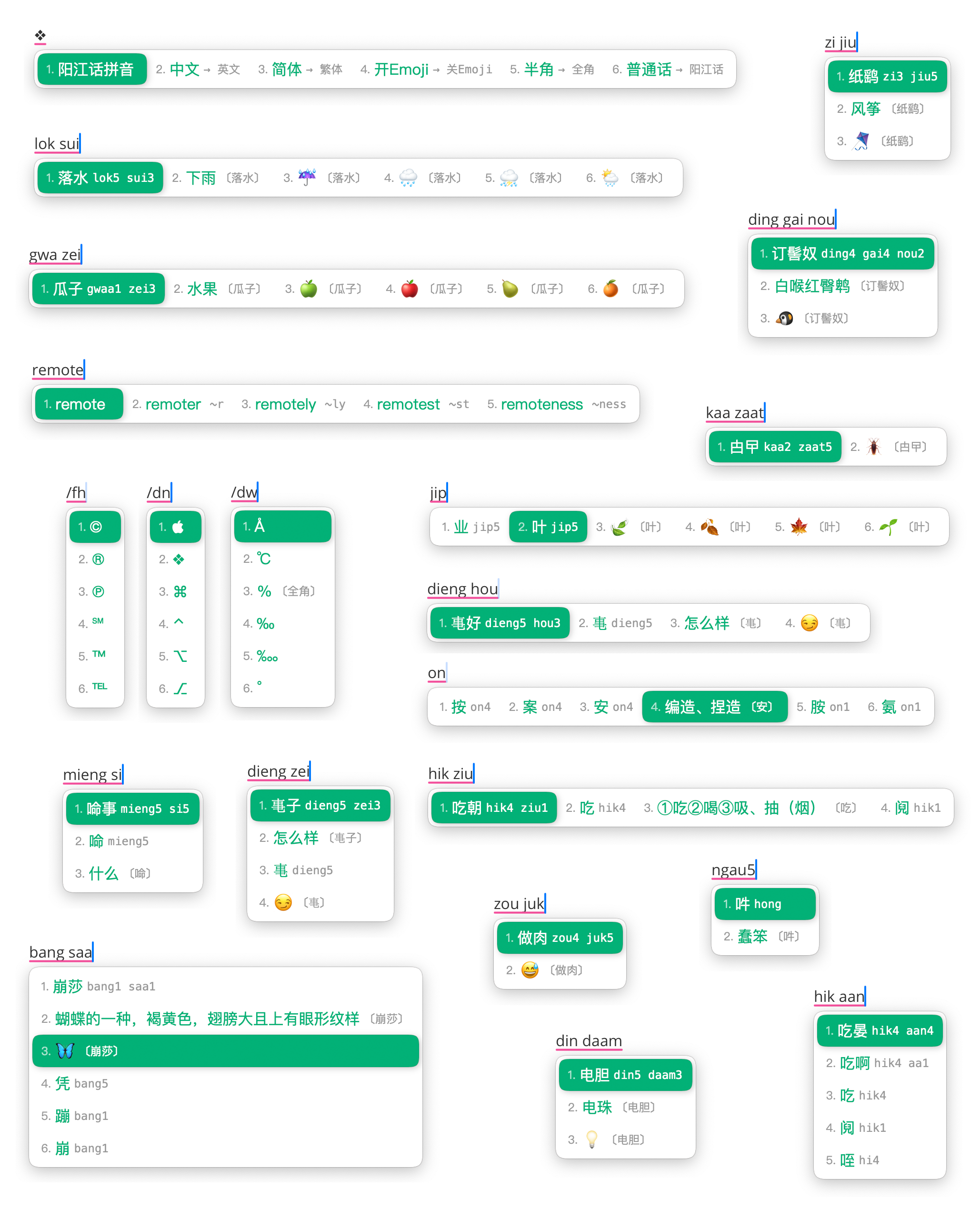
Task: Select the sun behind rain cloud emoji
Action: [x=610, y=178]
